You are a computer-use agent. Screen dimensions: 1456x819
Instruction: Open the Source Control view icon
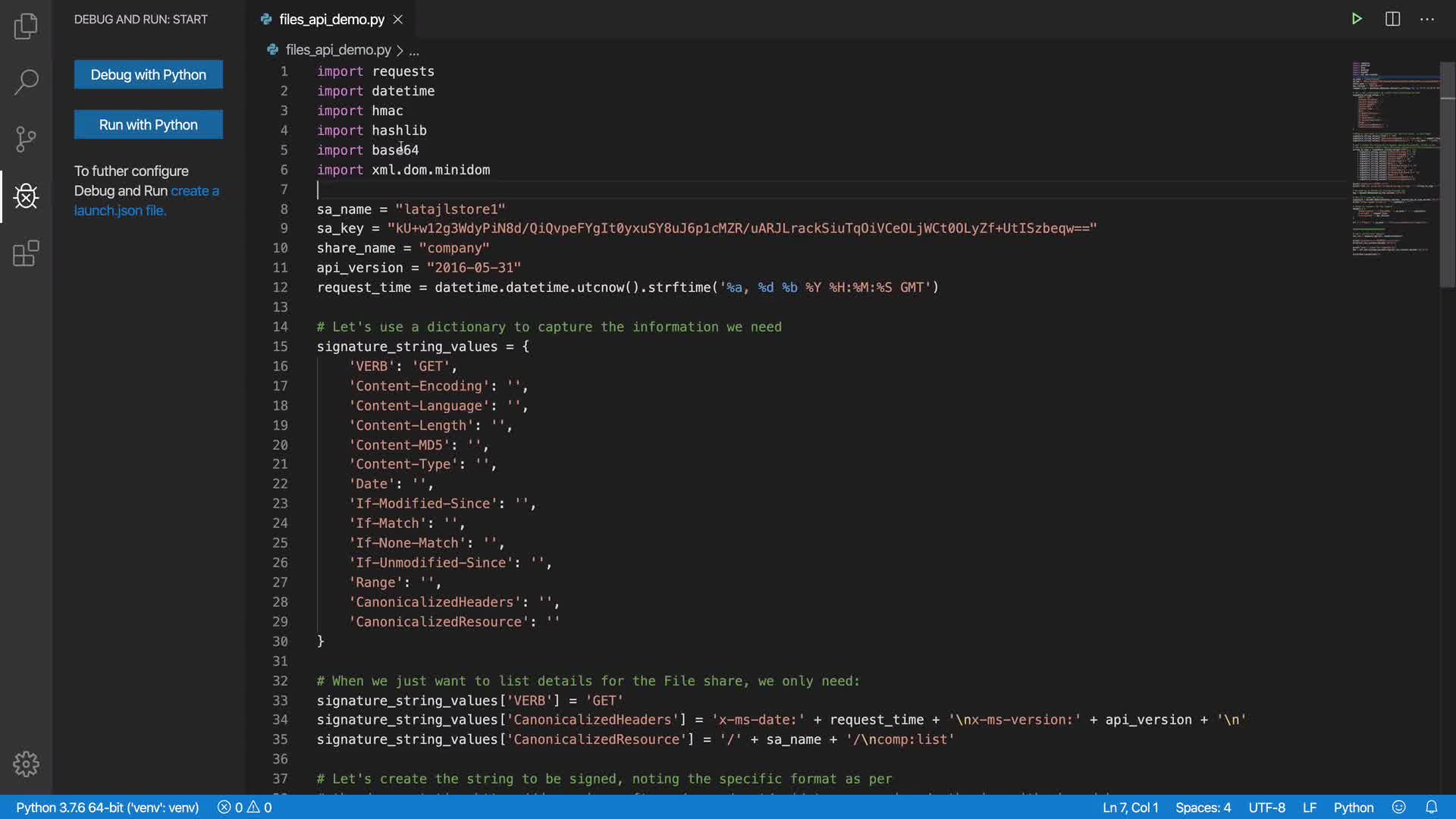point(26,139)
